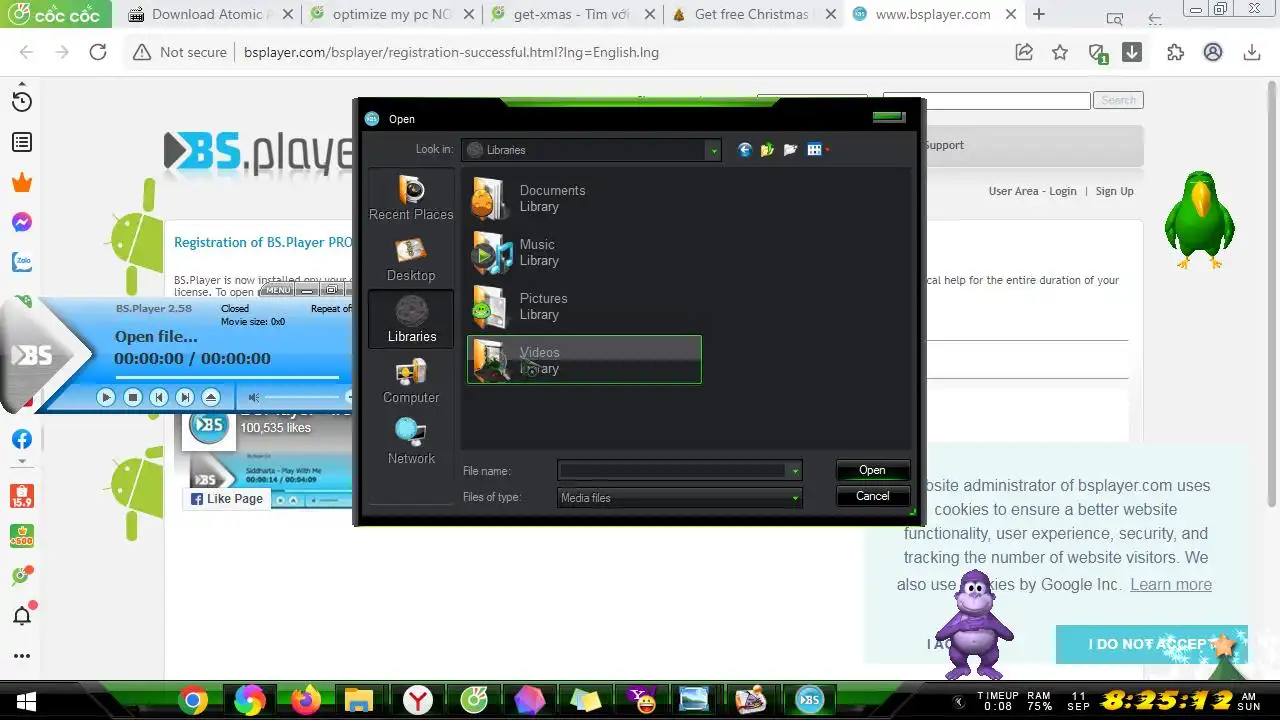This screenshot has height=720, width=1280.
Task: Click the browser address bar URL
Action: (451, 52)
